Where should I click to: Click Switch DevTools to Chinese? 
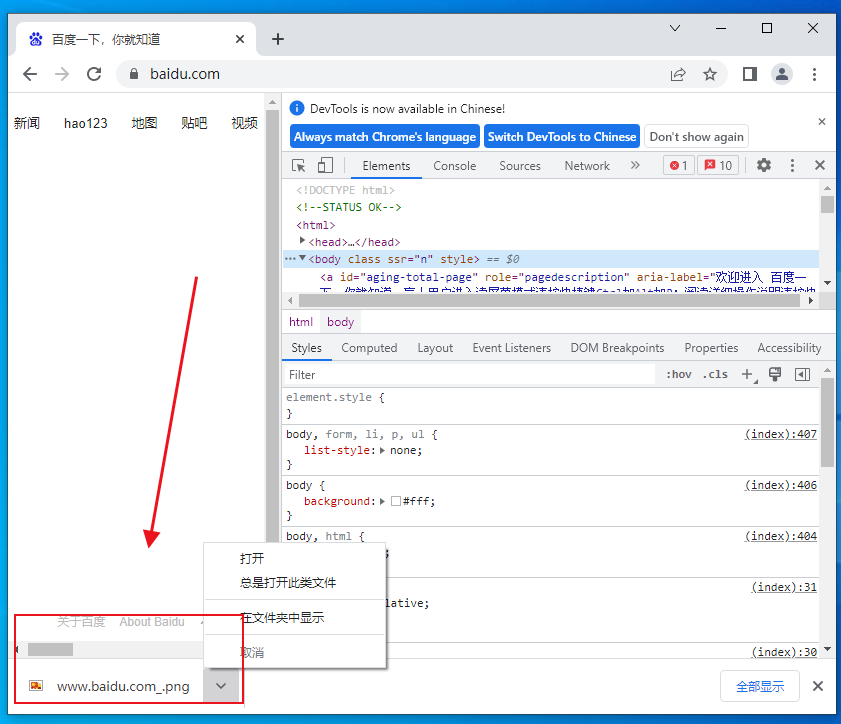pos(562,137)
